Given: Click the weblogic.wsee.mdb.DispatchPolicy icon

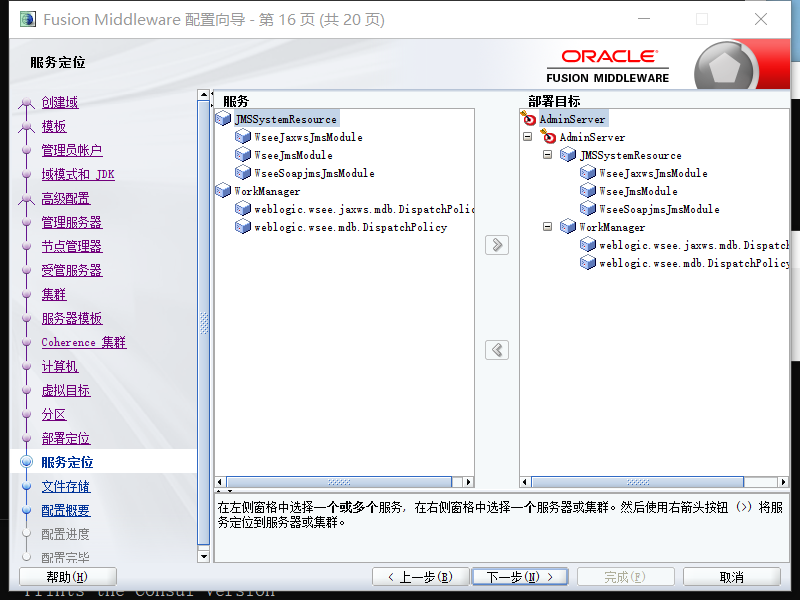Looking at the screenshot, I should click(x=243, y=226).
